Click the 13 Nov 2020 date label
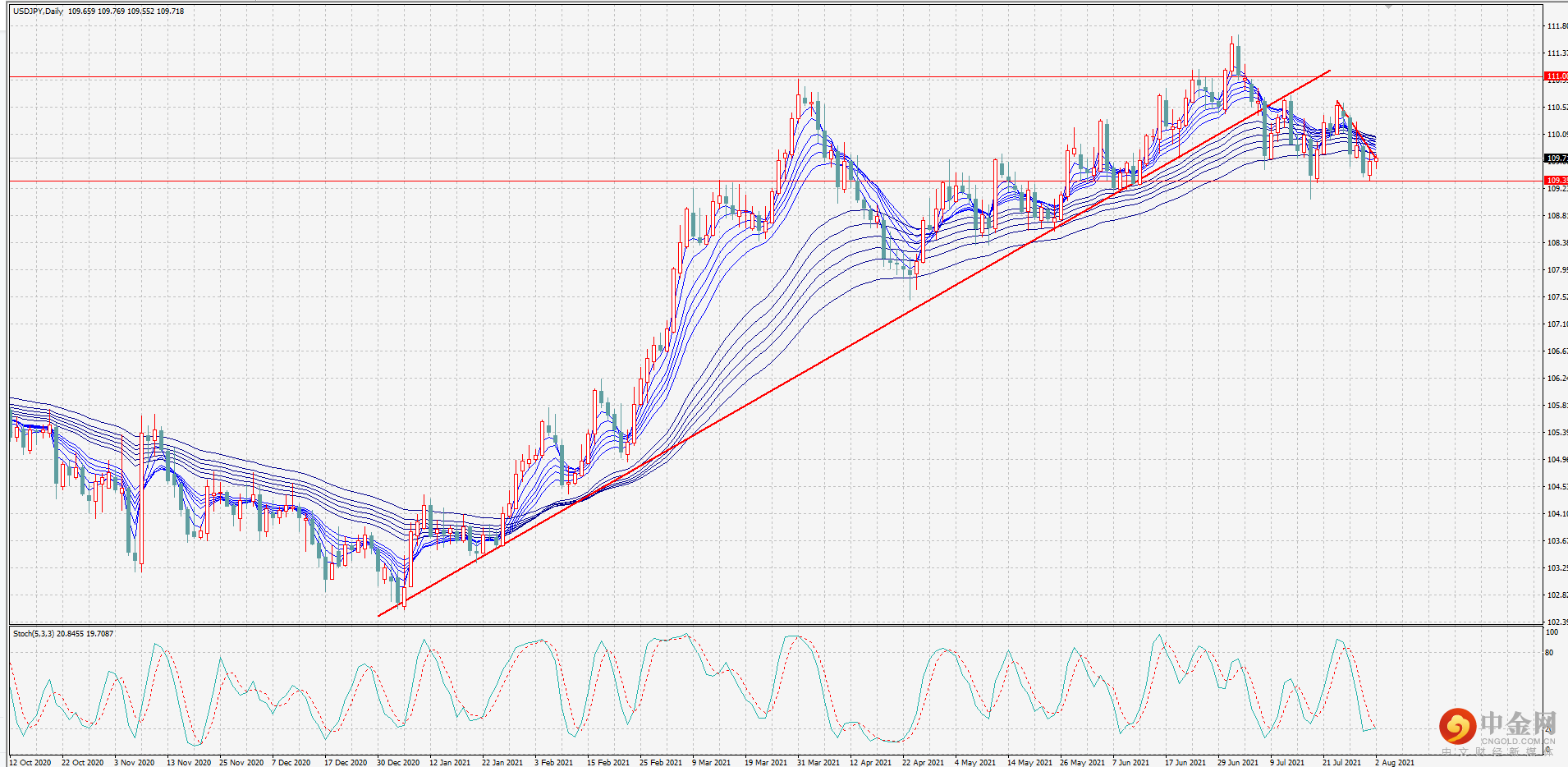This screenshot has height=767, width=1568. 189,762
